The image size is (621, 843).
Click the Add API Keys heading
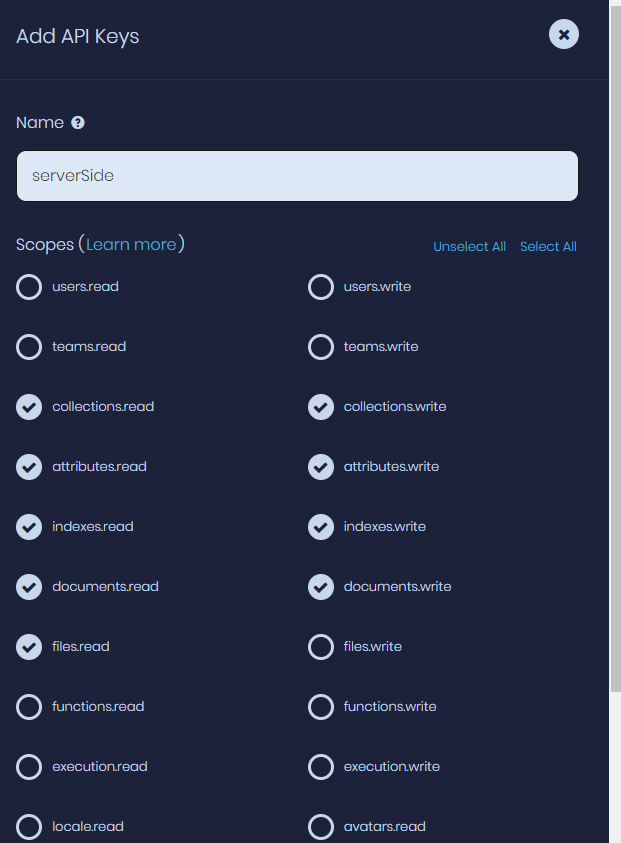tap(77, 36)
